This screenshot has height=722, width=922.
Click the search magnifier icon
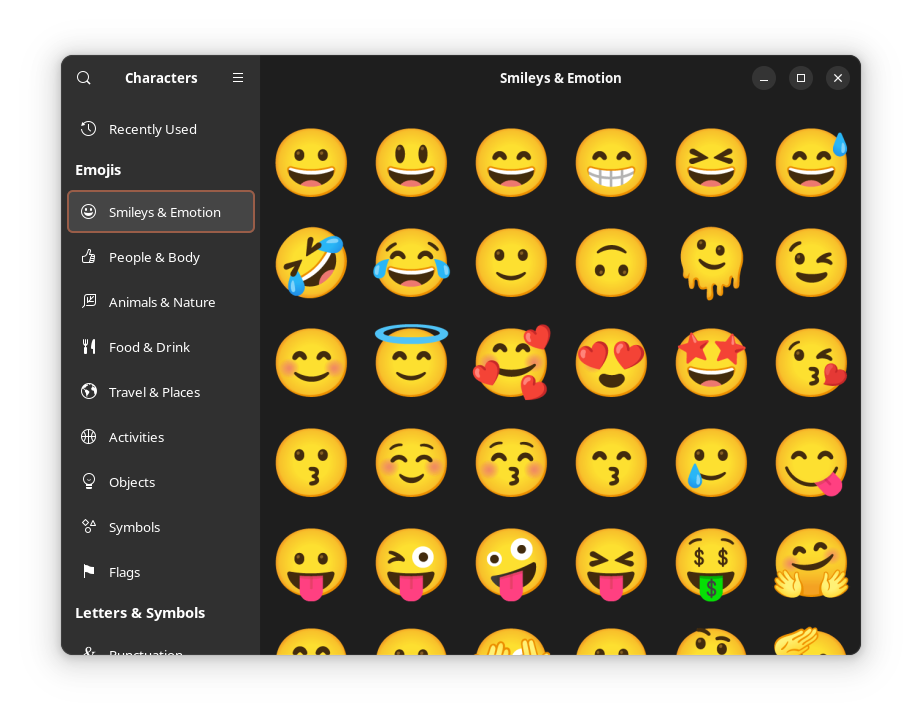[84, 78]
